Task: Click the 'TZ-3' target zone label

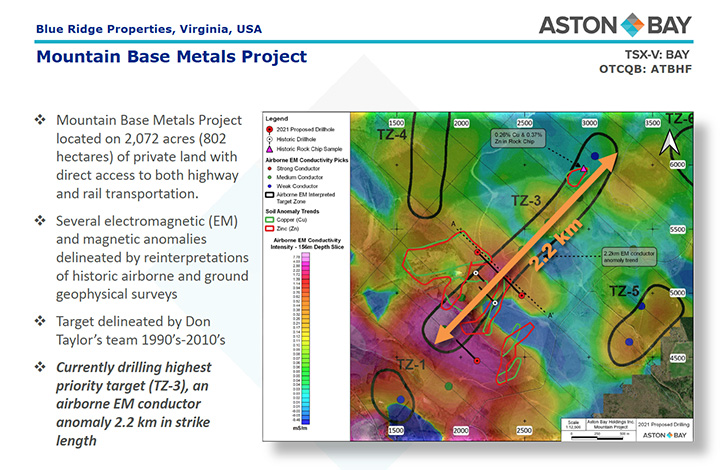Action: coord(526,201)
